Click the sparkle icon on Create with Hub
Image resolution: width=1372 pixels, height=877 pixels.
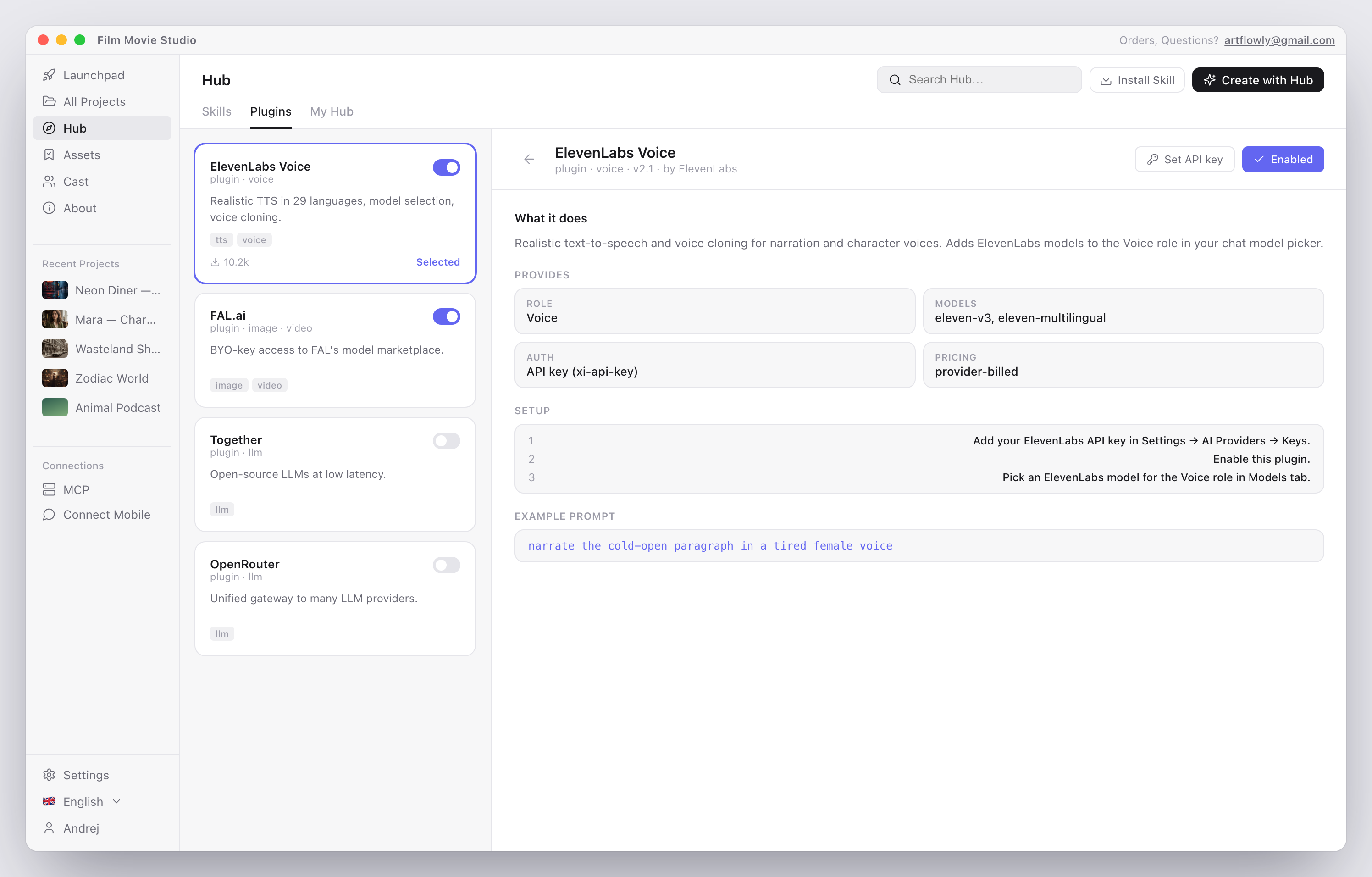pyautogui.click(x=1210, y=80)
